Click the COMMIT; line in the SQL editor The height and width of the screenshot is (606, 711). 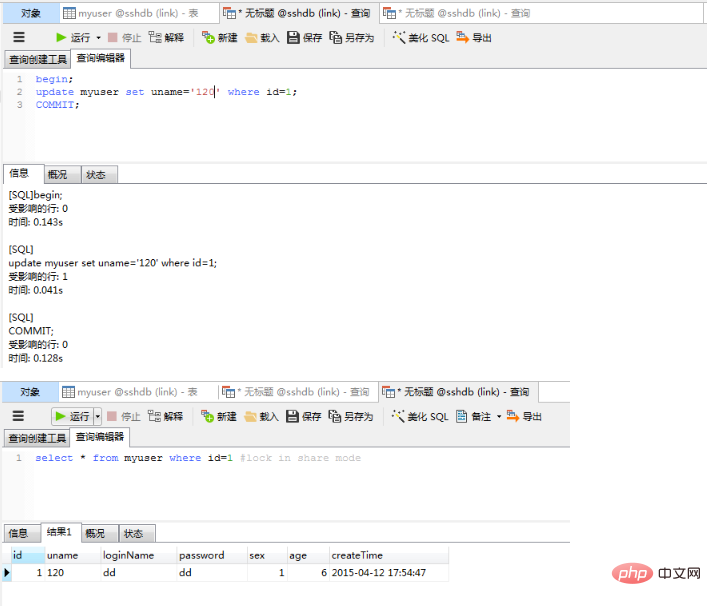[x=57, y=105]
